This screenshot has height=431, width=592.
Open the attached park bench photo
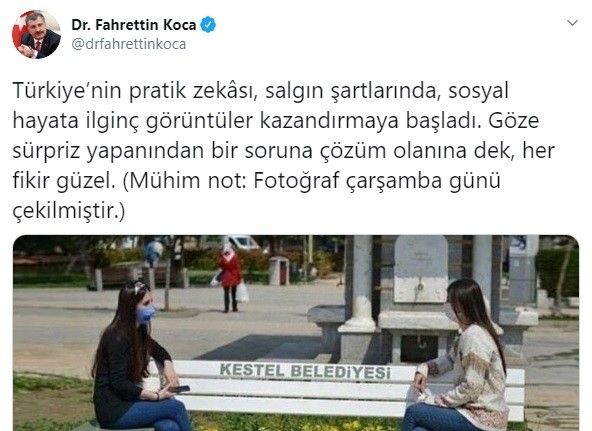[296, 333]
